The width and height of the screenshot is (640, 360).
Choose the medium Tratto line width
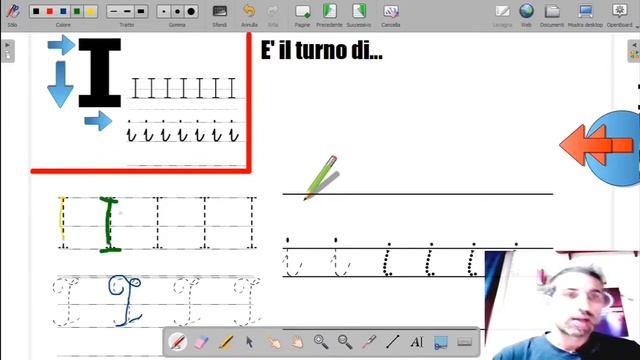[127, 11]
